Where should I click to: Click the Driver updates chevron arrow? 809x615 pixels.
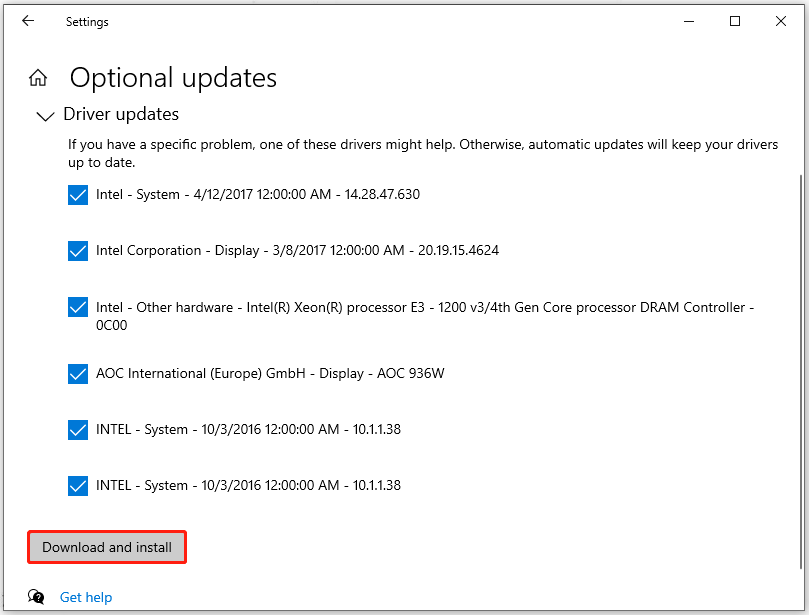tap(45, 116)
